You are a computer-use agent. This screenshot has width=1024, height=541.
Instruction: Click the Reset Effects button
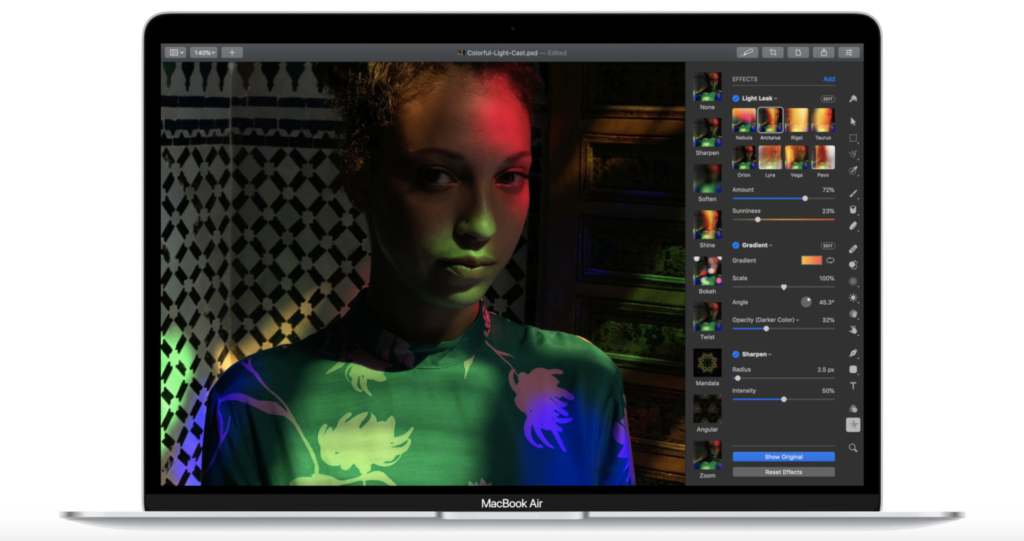pos(783,472)
